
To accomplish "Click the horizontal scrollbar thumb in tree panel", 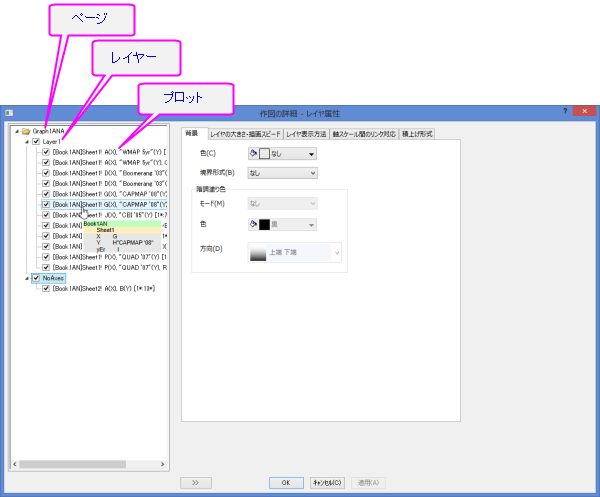I will 73,464.
